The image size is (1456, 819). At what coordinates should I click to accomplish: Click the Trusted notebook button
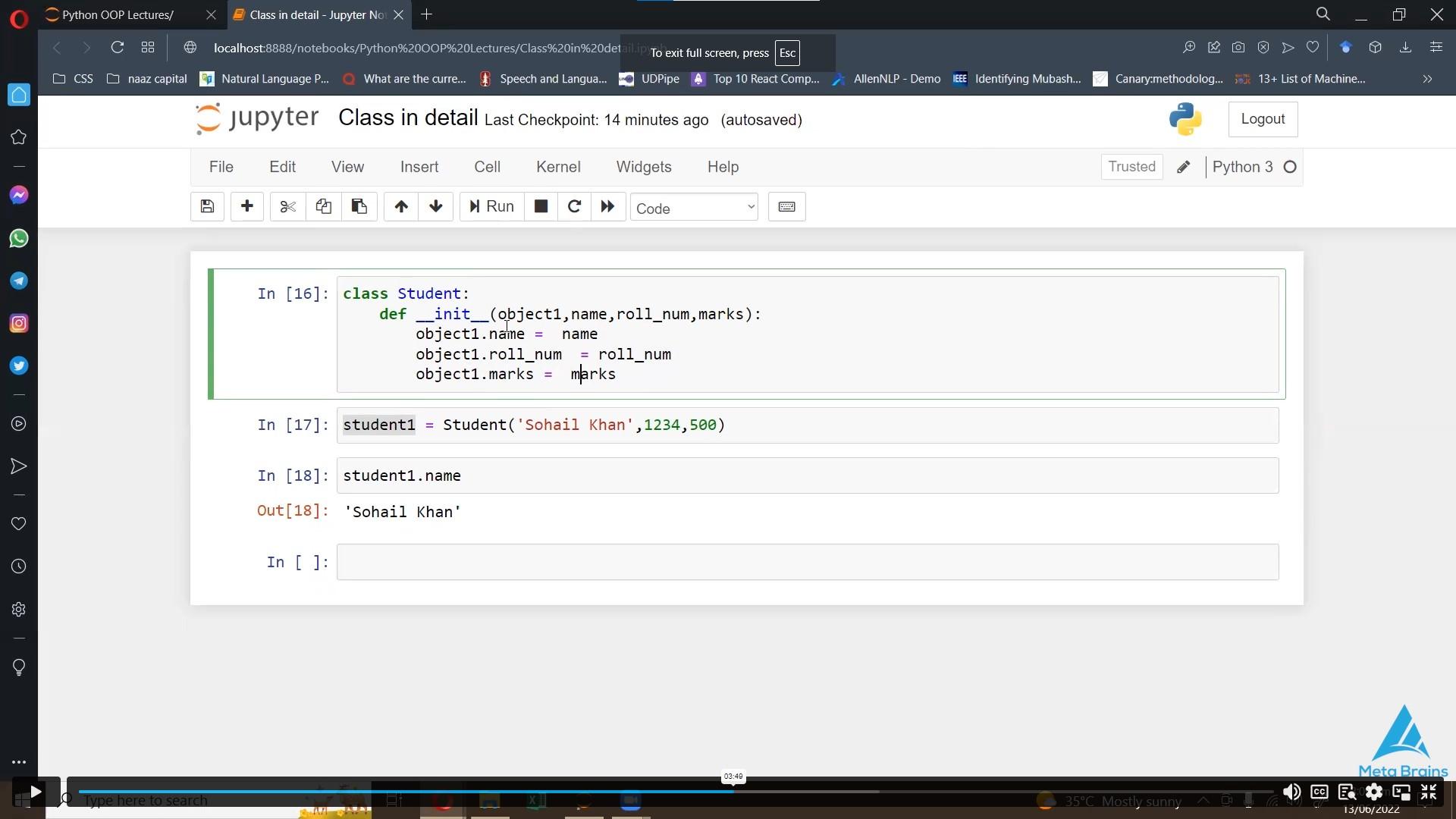(x=1131, y=167)
